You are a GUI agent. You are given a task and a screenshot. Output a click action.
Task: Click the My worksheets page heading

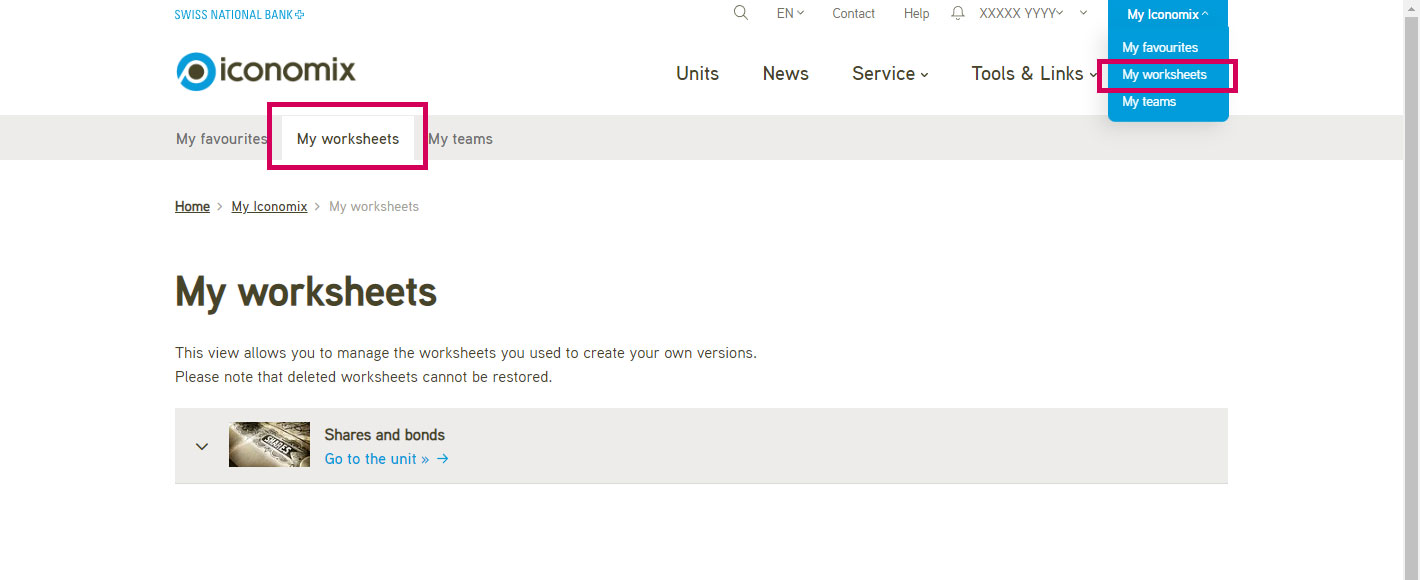pyautogui.click(x=306, y=292)
